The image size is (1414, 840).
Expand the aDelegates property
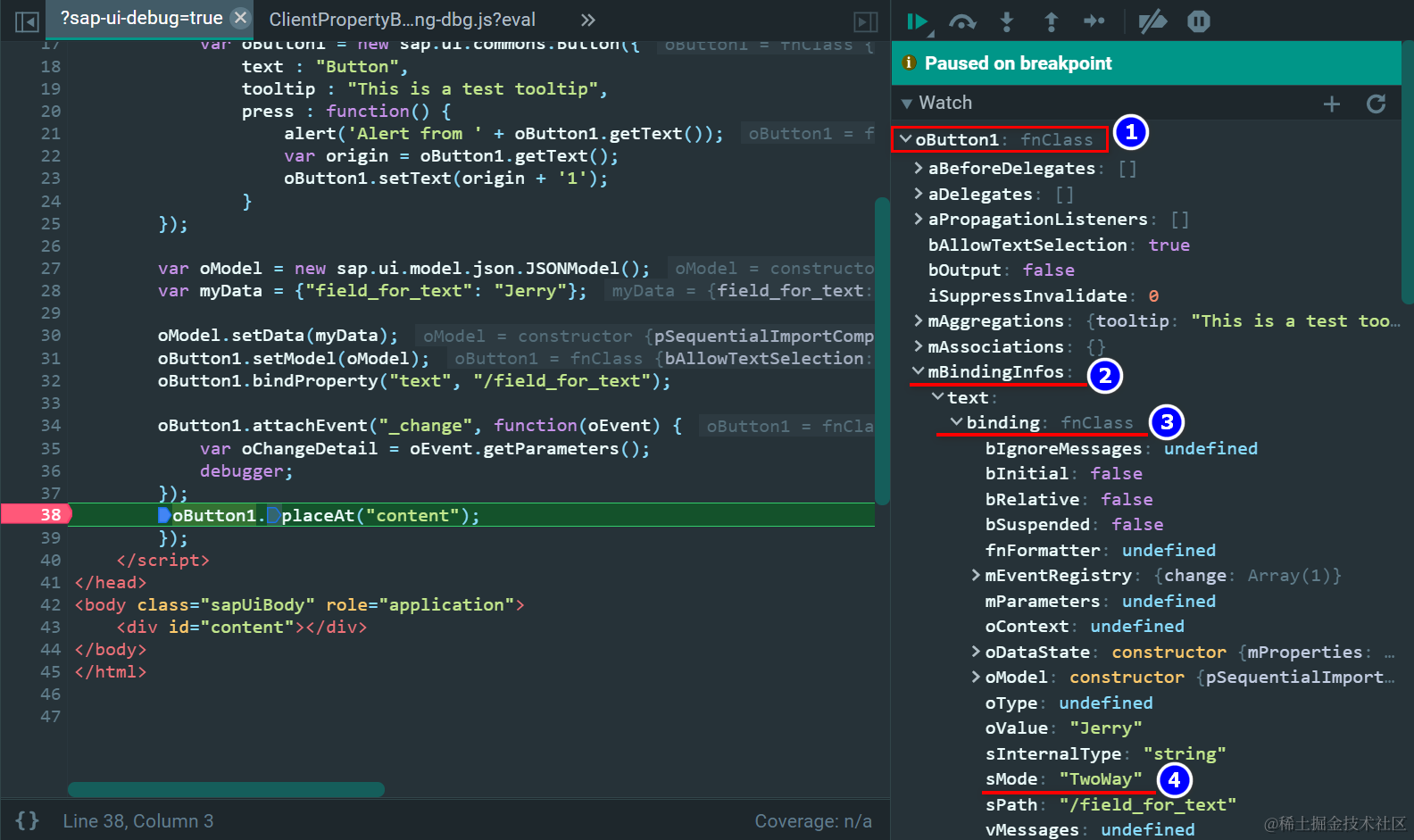[x=919, y=194]
